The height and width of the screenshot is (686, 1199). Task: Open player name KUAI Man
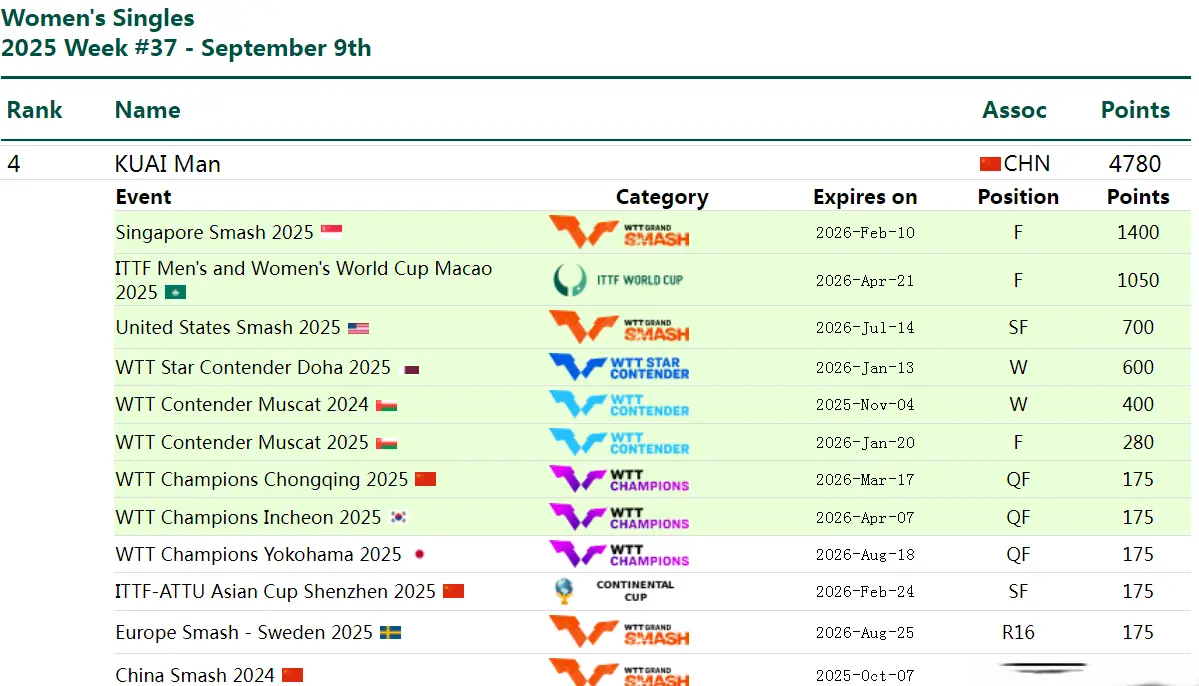click(168, 164)
